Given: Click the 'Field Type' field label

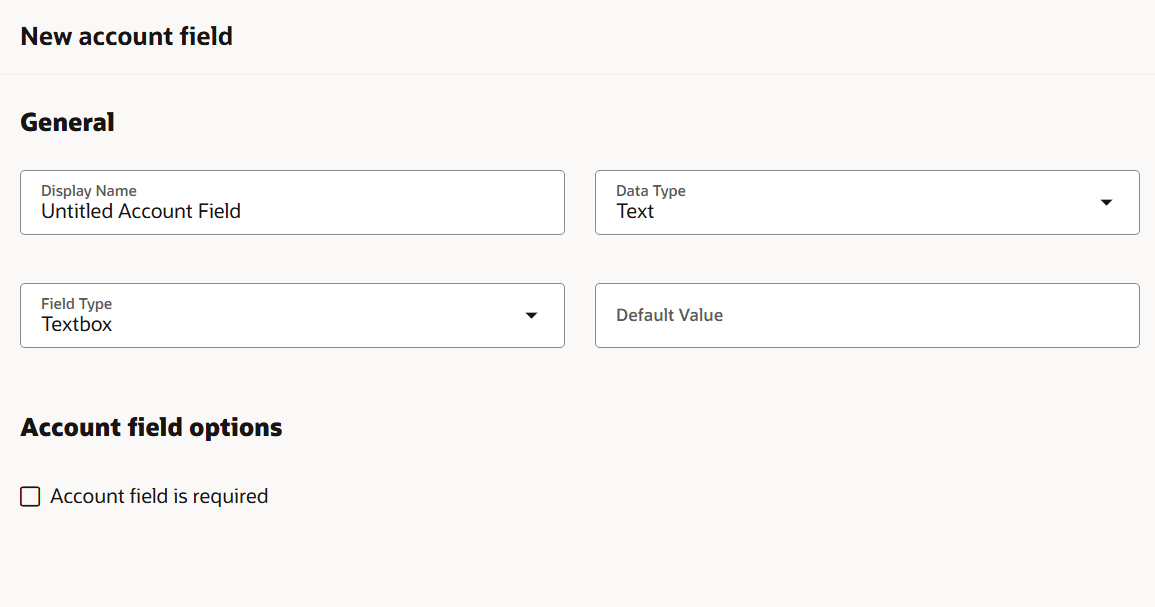Looking at the screenshot, I should pyautogui.click(x=76, y=304).
